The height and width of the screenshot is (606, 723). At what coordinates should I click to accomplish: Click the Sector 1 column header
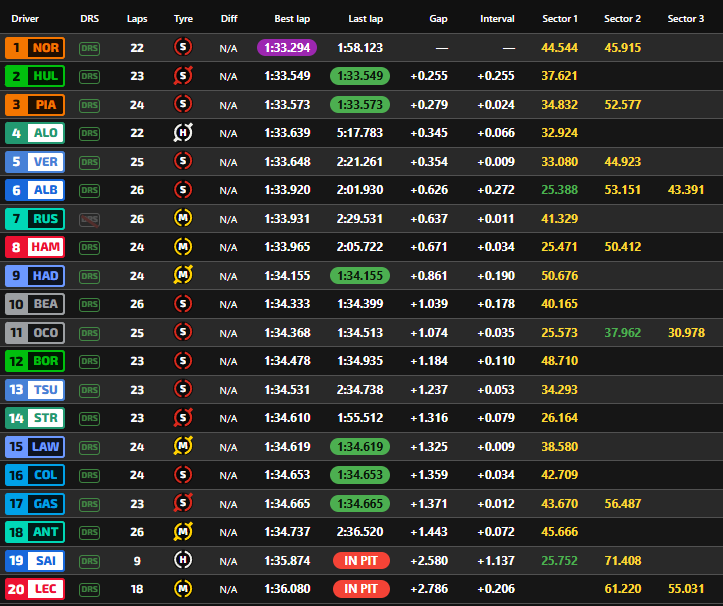pos(560,19)
